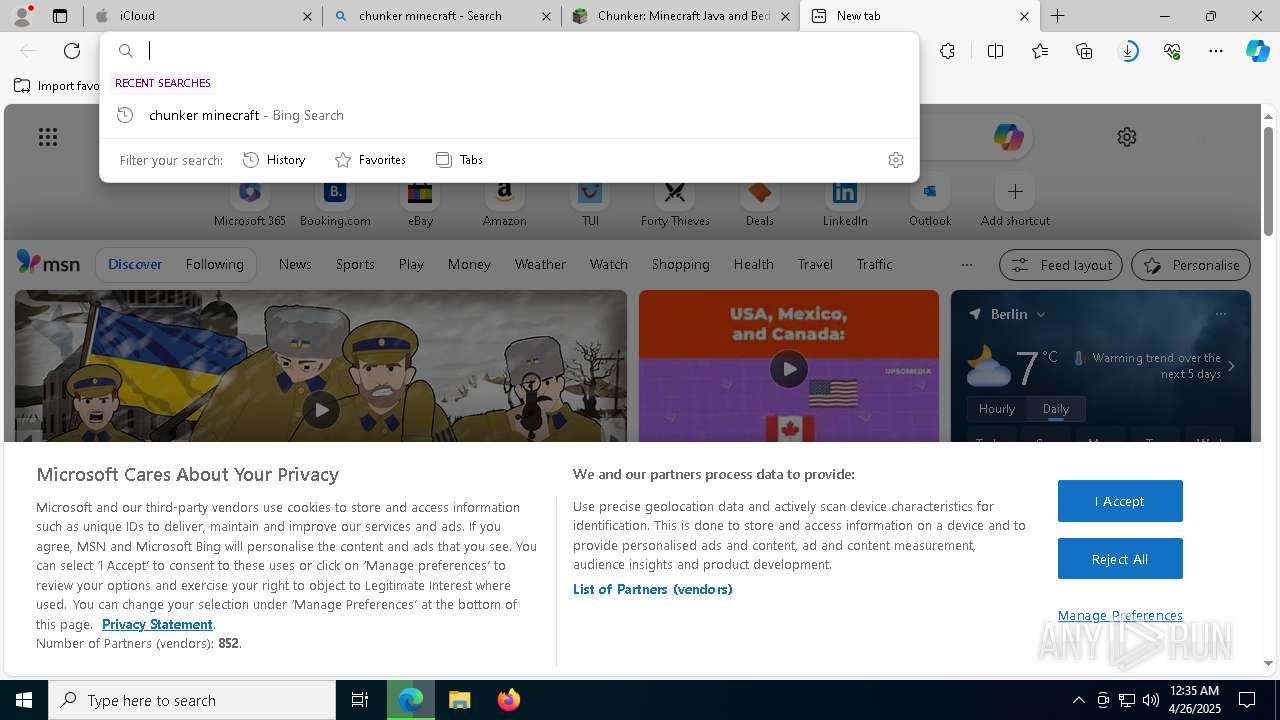Screen dimensions: 1280x720
Task: Click Reject All cookies button
Action: 1120,559
